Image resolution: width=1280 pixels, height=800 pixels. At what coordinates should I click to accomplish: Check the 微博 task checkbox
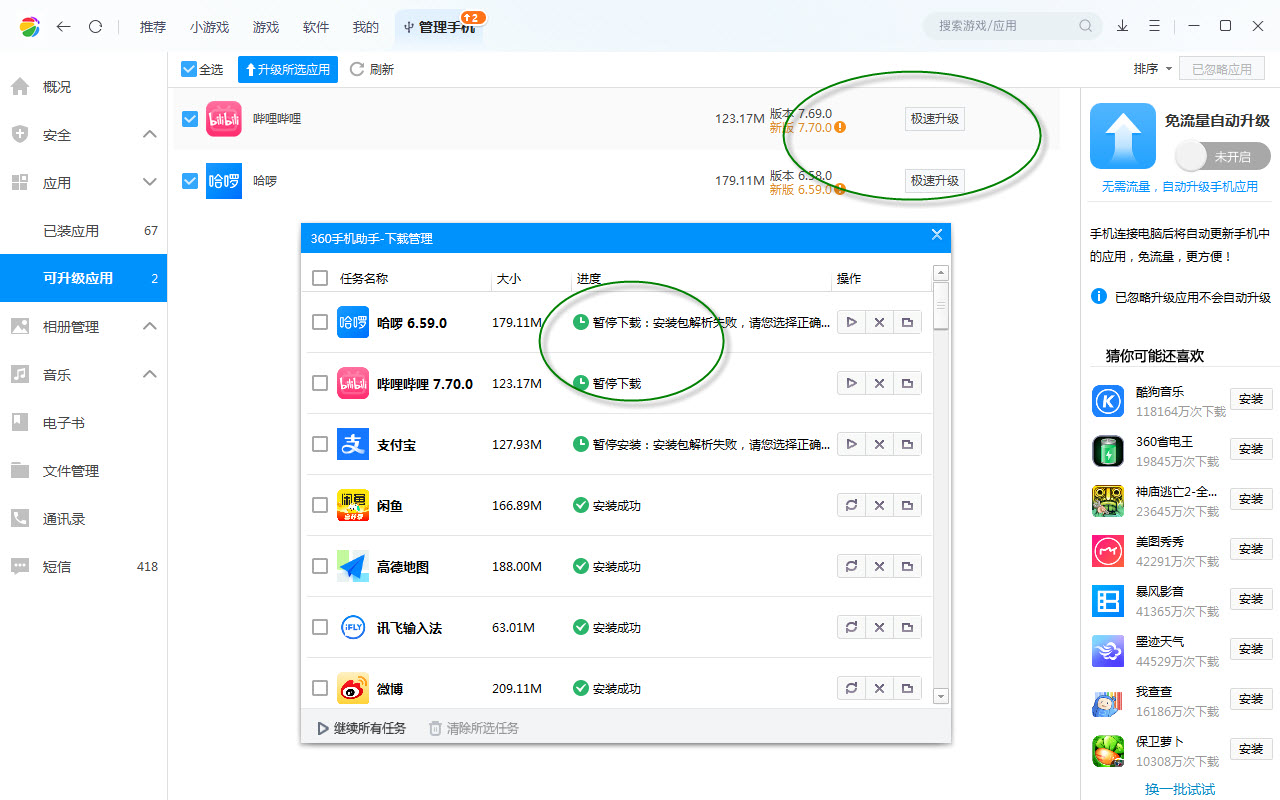click(x=320, y=688)
